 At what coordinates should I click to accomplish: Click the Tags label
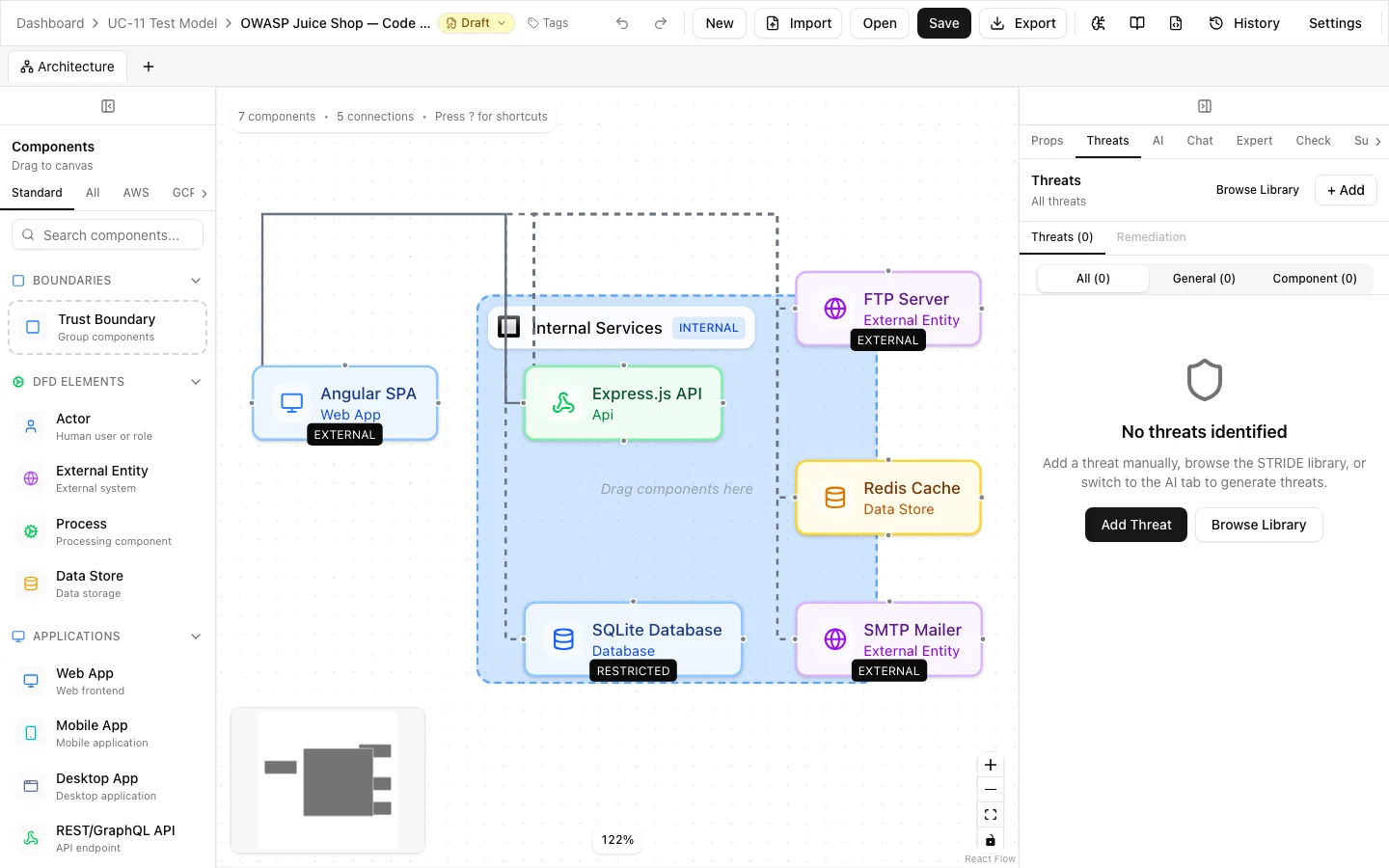tap(548, 23)
